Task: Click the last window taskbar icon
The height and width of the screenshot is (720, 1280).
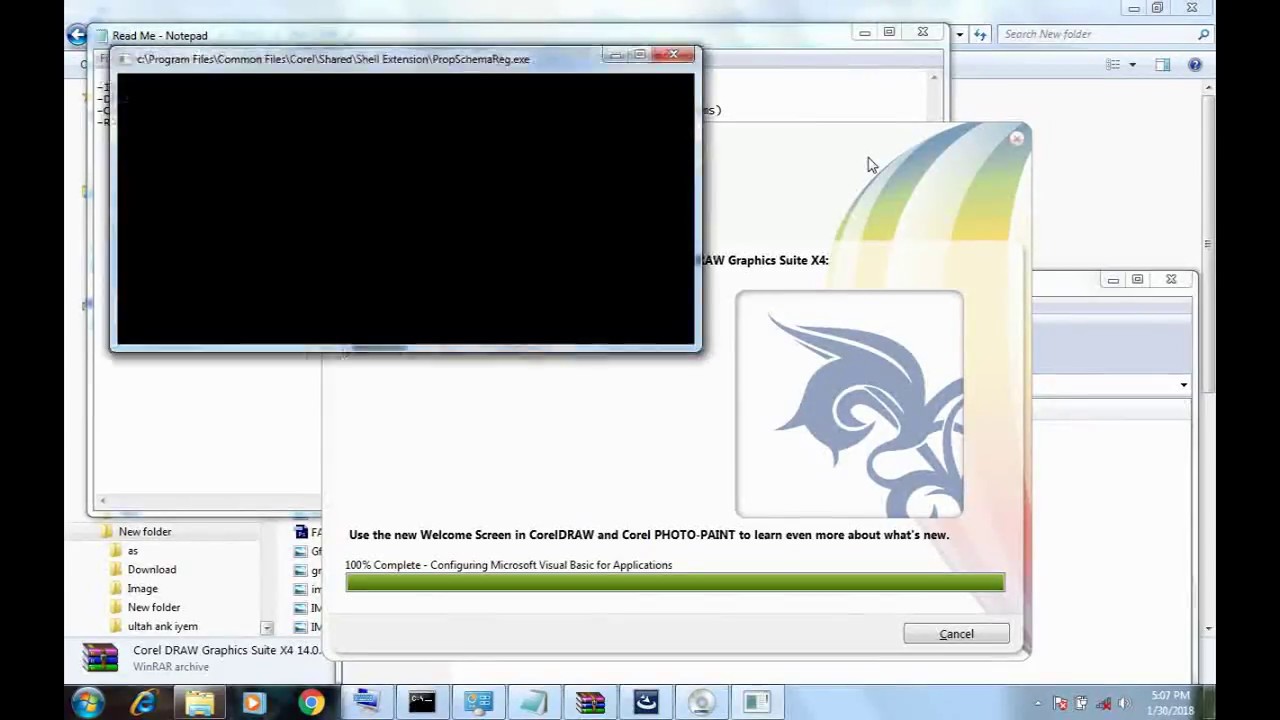Action: pyautogui.click(x=757, y=703)
